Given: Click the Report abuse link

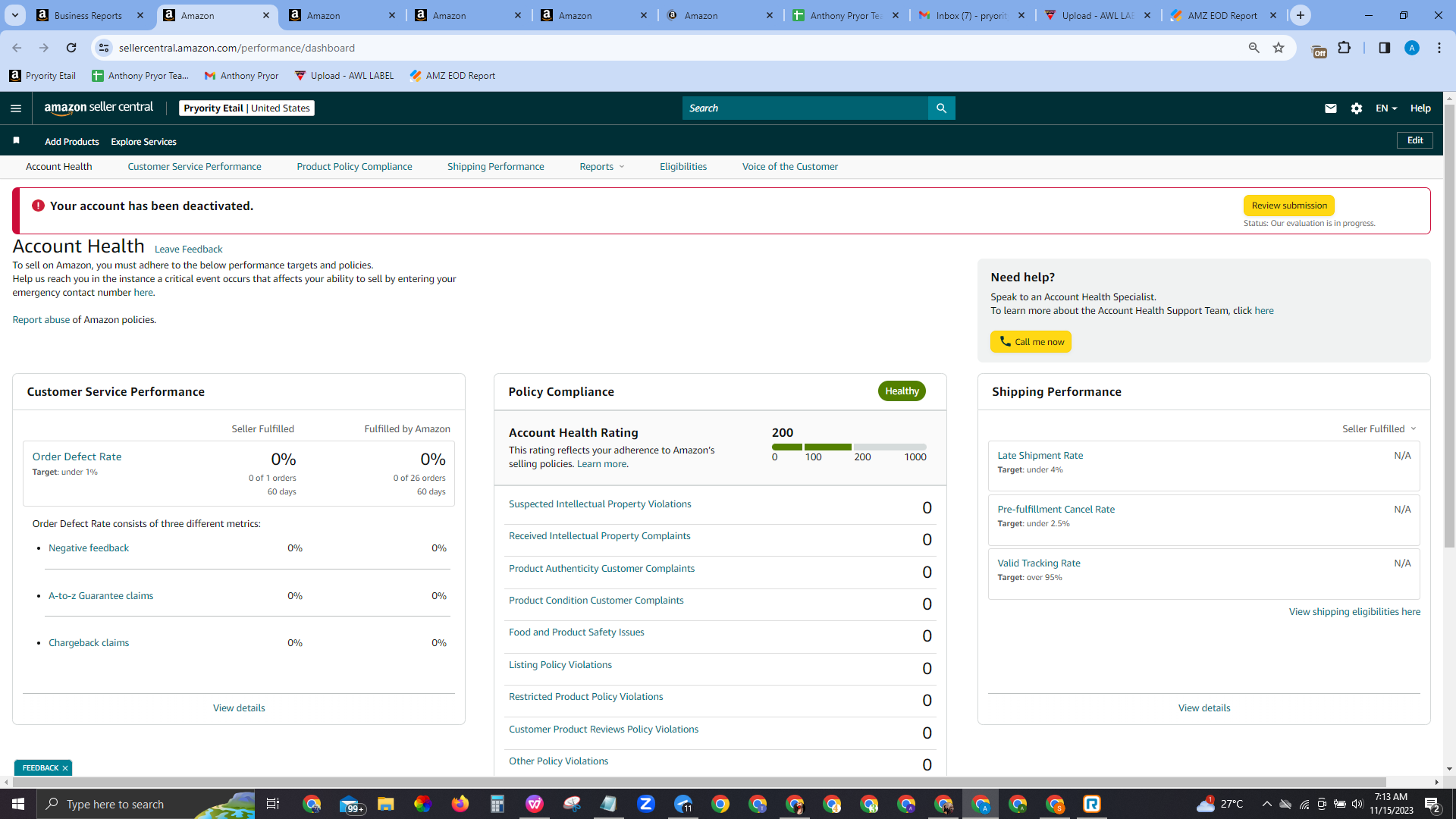Looking at the screenshot, I should [x=41, y=320].
